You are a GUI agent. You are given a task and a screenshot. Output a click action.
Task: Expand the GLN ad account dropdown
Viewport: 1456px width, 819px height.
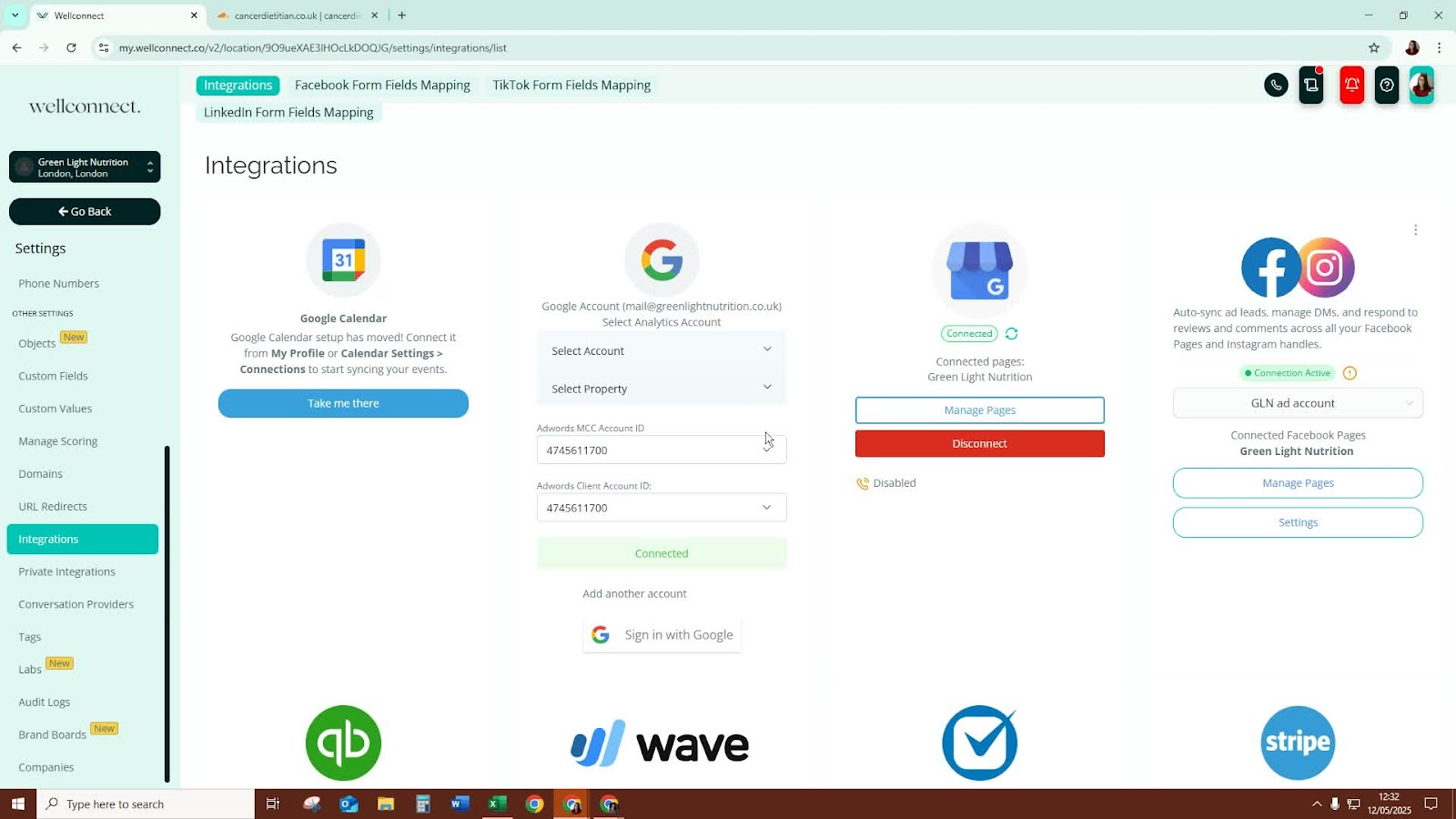[x=1298, y=403]
